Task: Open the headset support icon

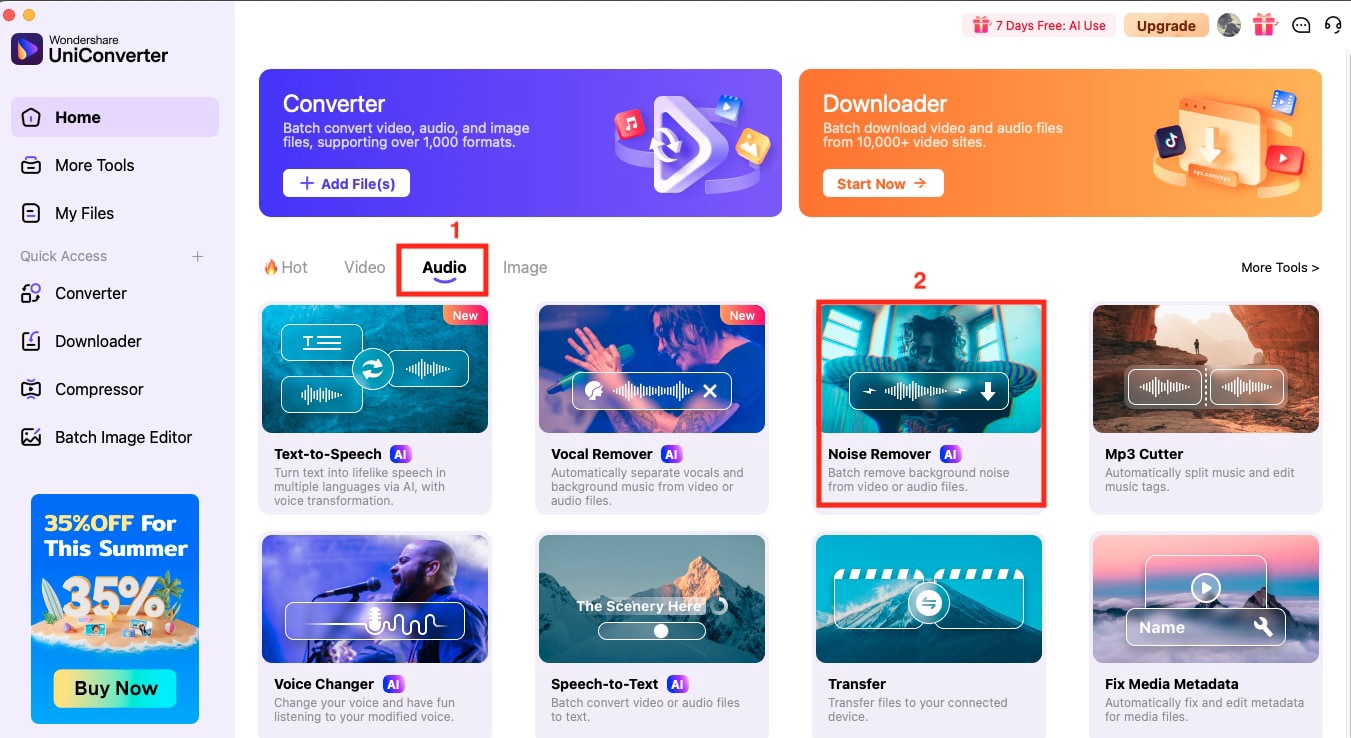Action: (1332, 25)
